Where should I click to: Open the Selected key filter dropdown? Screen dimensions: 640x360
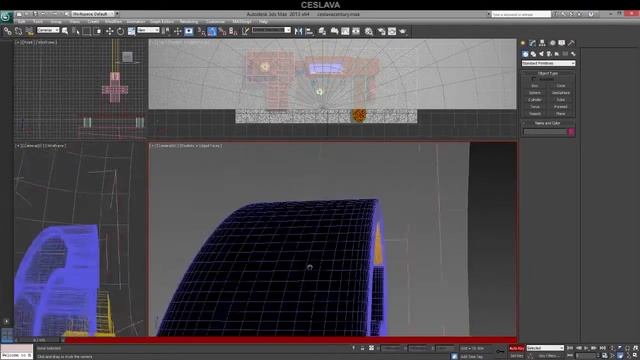545,348
